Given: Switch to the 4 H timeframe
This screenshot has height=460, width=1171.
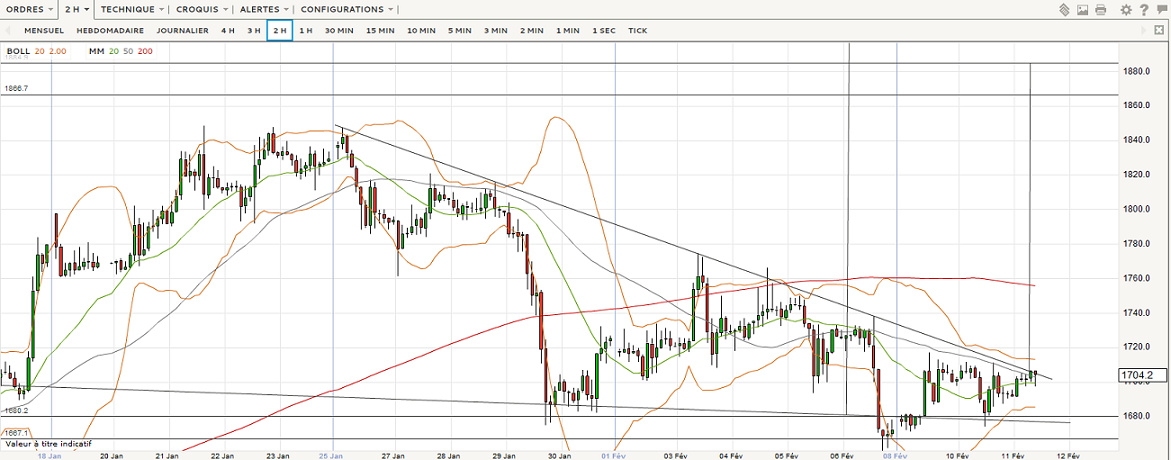Looking at the screenshot, I should (x=228, y=31).
